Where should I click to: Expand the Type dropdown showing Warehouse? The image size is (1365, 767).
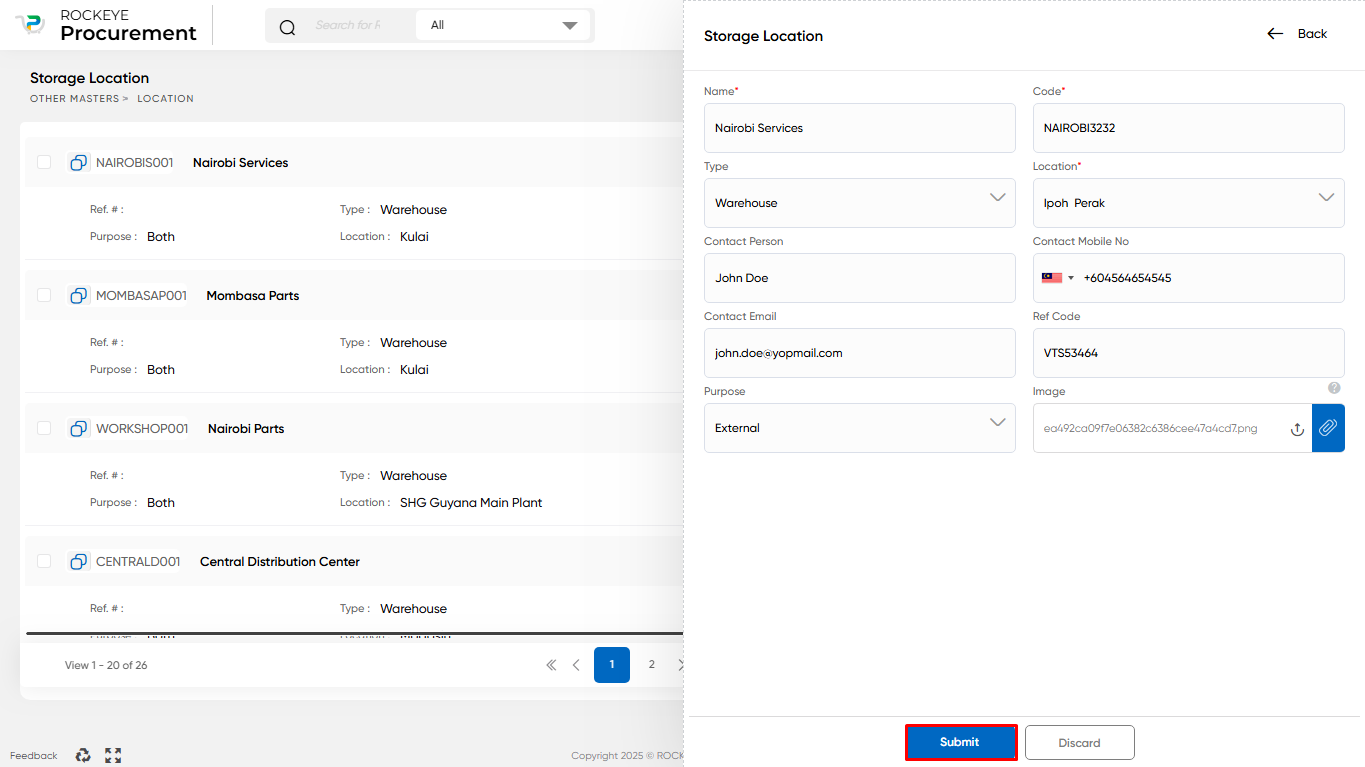860,203
